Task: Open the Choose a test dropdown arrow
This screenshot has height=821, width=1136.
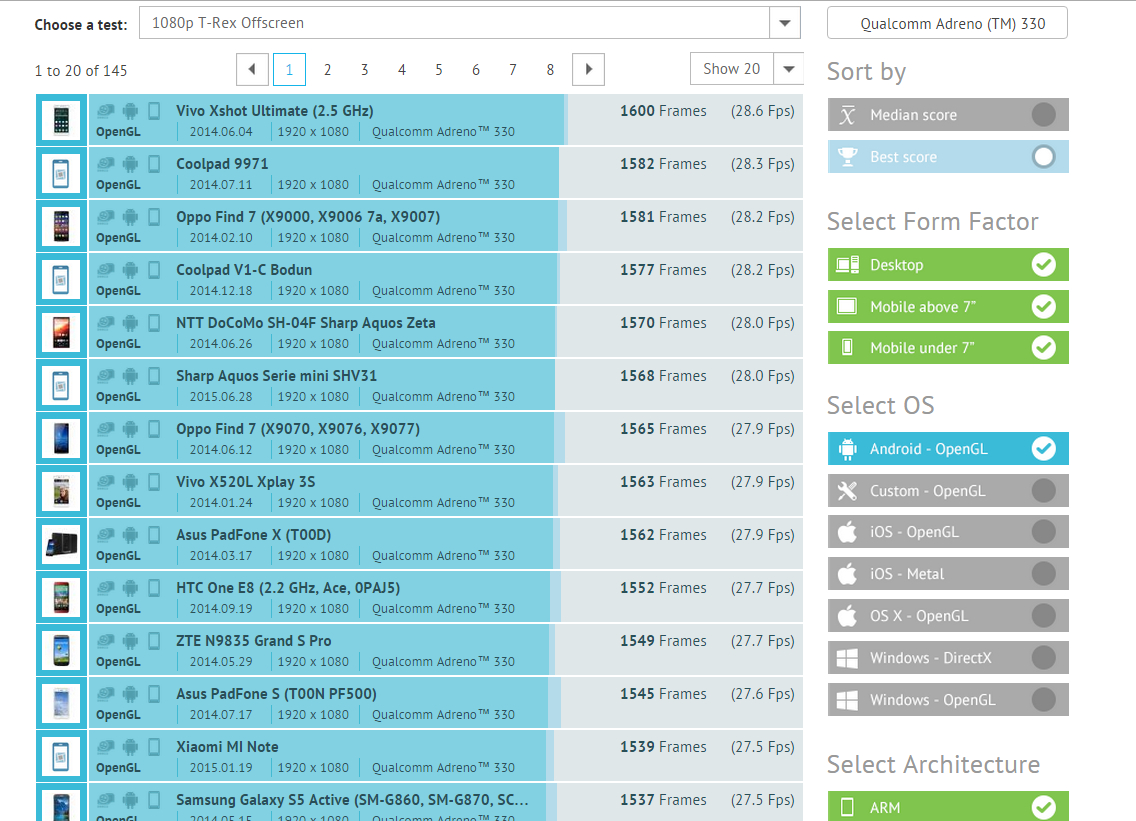Action: pos(785,23)
